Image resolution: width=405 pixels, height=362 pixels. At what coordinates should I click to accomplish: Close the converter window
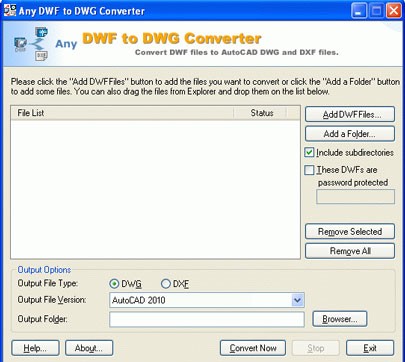(x=394, y=11)
